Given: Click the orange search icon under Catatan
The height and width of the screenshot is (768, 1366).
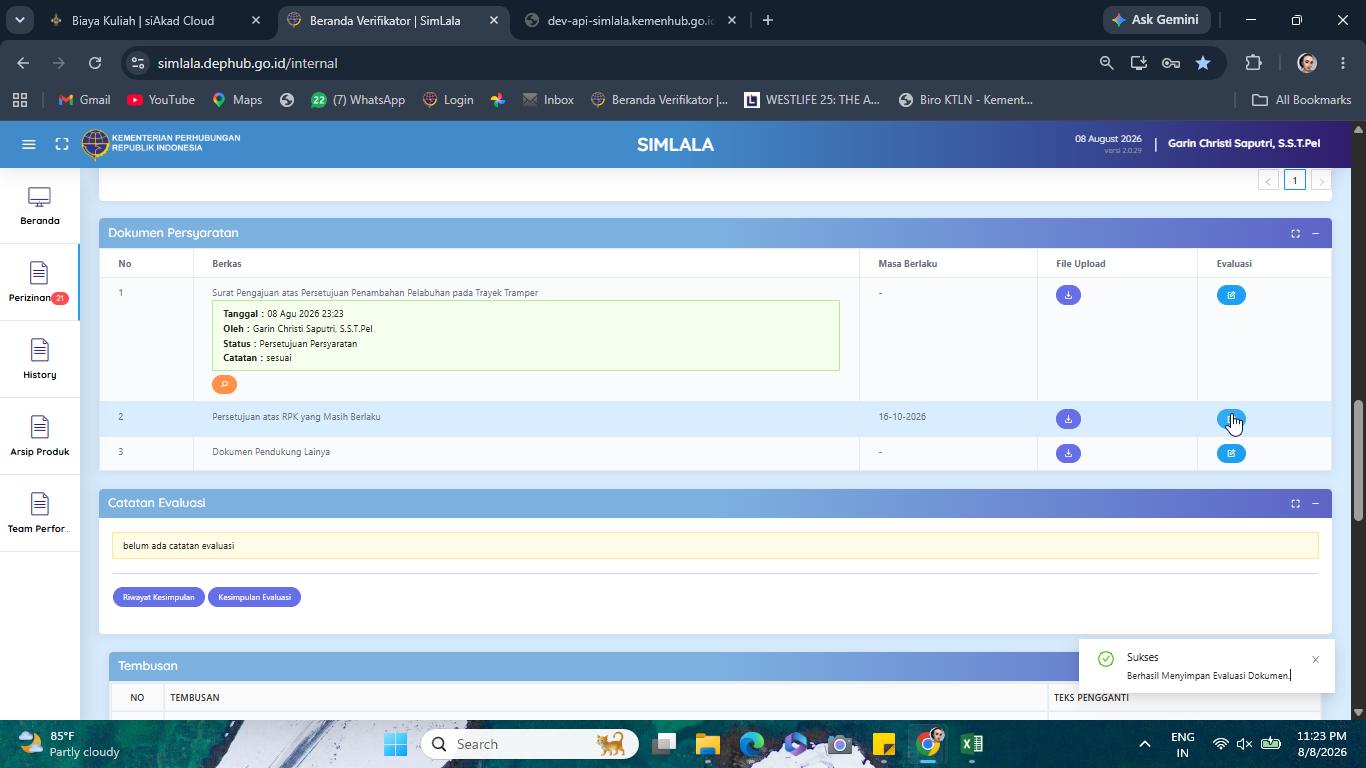Looking at the screenshot, I should pyautogui.click(x=224, y=384).
